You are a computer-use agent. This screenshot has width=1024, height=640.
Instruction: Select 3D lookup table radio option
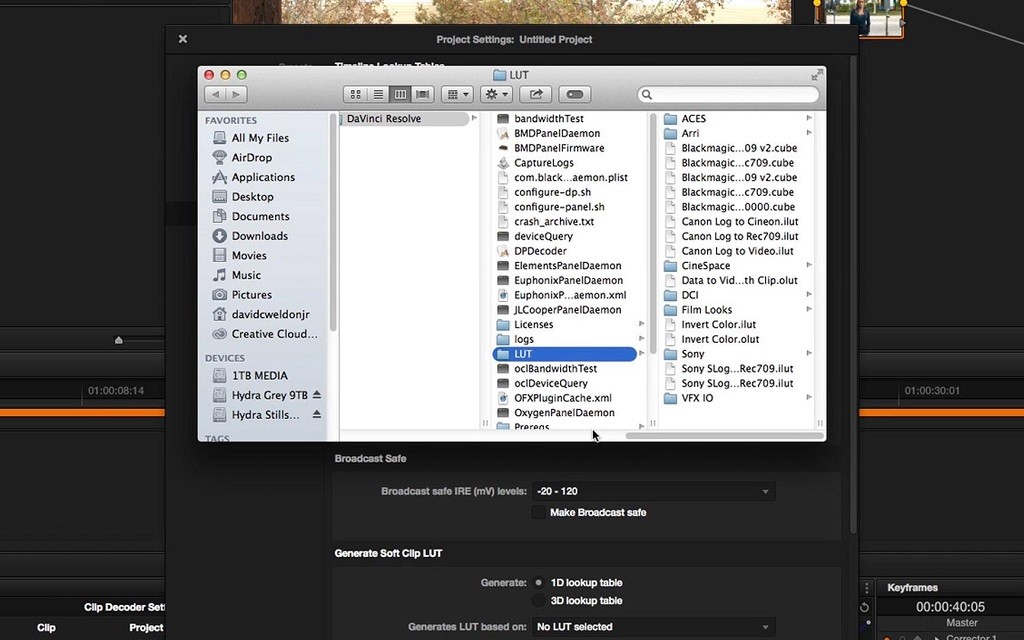(x=539, y=601)
